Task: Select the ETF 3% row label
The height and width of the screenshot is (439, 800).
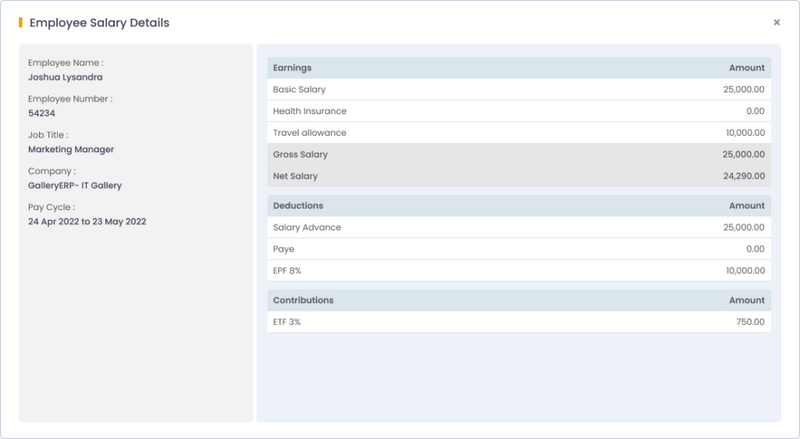Action: pyautogui.click(x=288, y=322)
